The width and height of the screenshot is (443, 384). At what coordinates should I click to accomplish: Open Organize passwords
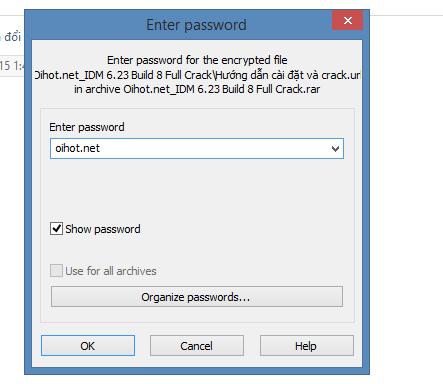[197, 297]
